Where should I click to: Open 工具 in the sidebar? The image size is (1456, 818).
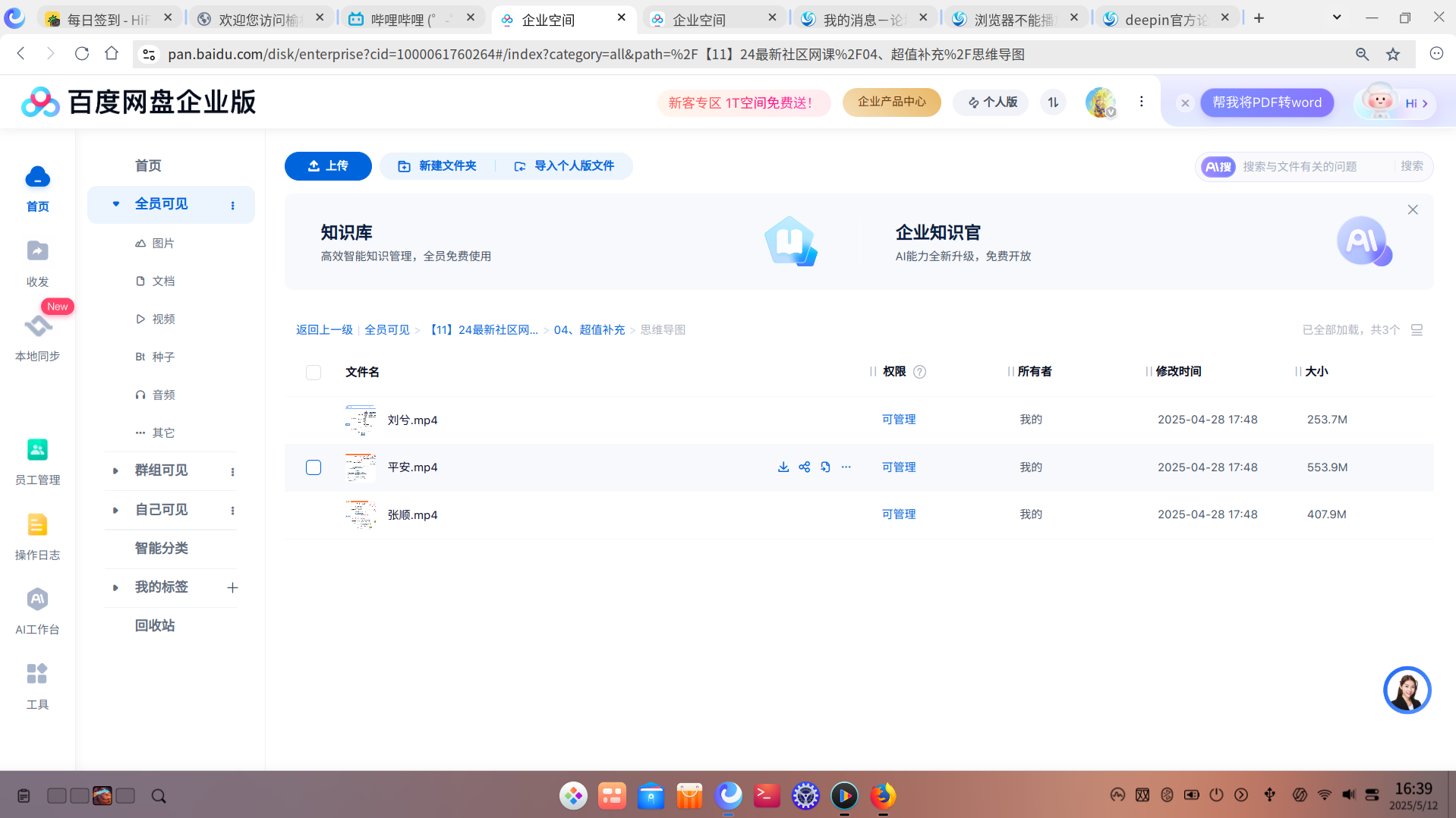(x=37, y=685)
